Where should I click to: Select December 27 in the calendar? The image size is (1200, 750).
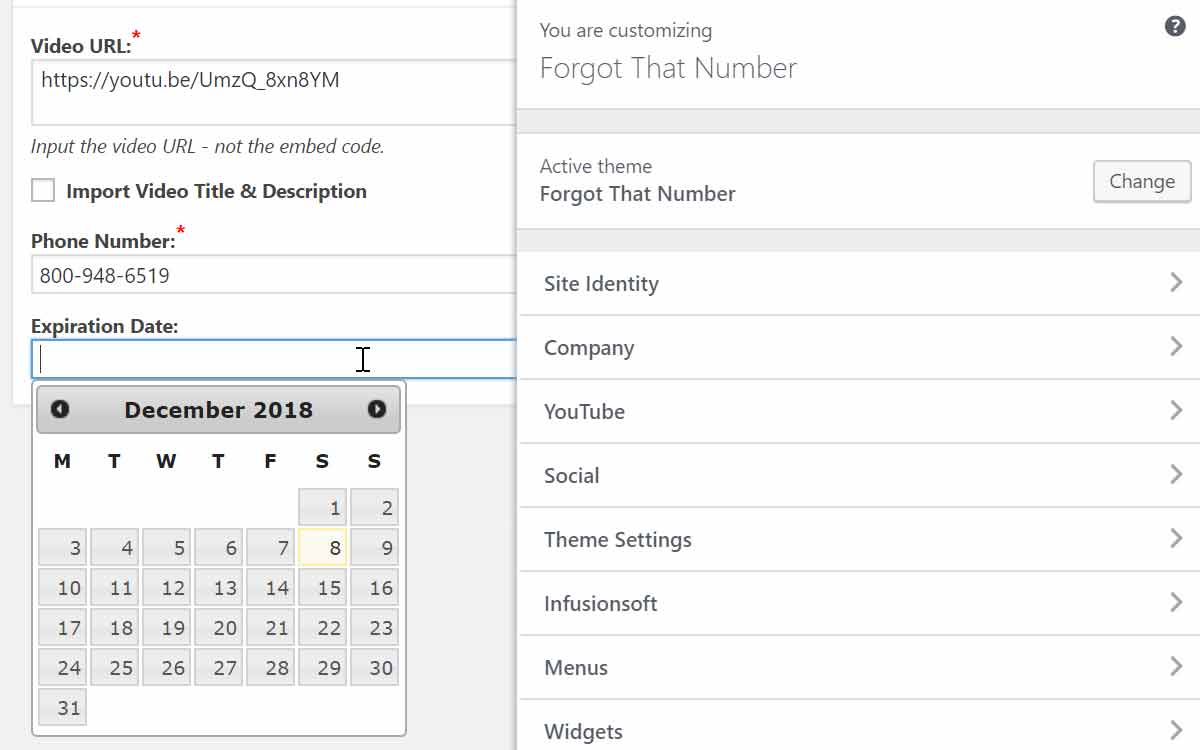pyautogui.click(x=219, y=668)
